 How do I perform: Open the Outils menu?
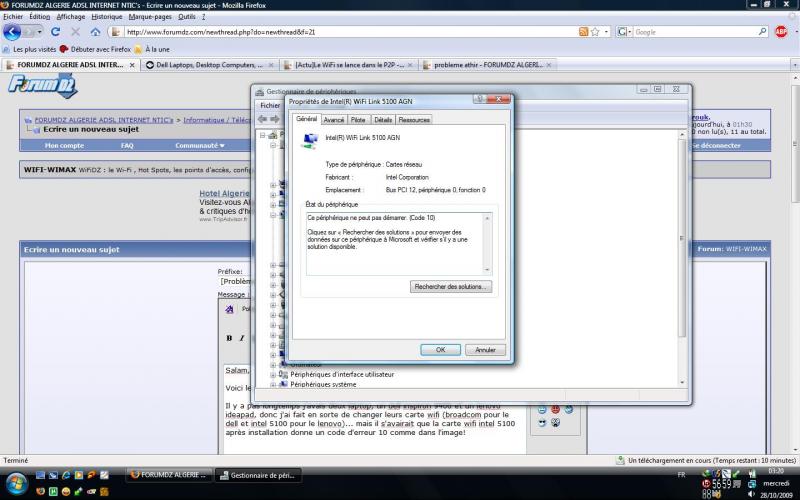[187, 17]
